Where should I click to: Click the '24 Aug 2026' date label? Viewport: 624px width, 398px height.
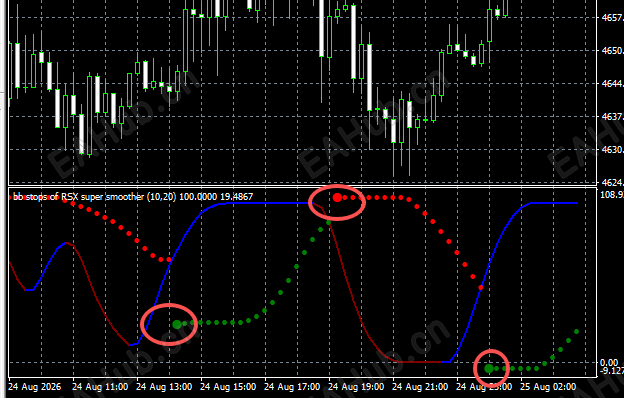pyautogui.click(x=35, y=387)
